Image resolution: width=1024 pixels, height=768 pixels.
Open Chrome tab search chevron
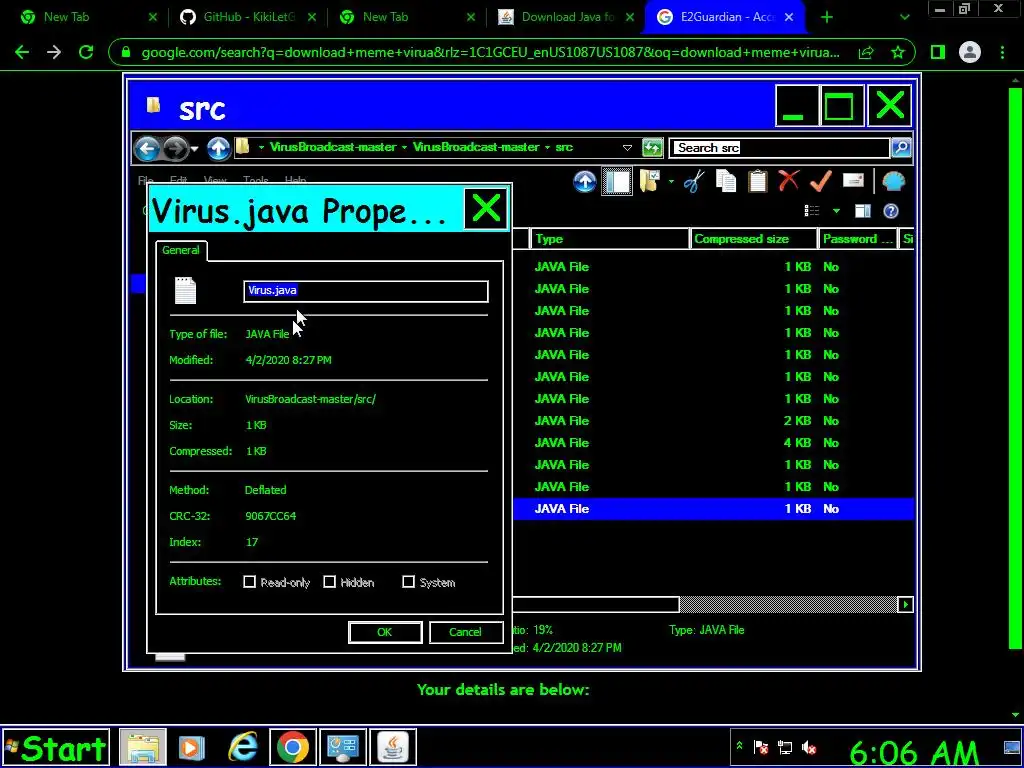[904, 18]
